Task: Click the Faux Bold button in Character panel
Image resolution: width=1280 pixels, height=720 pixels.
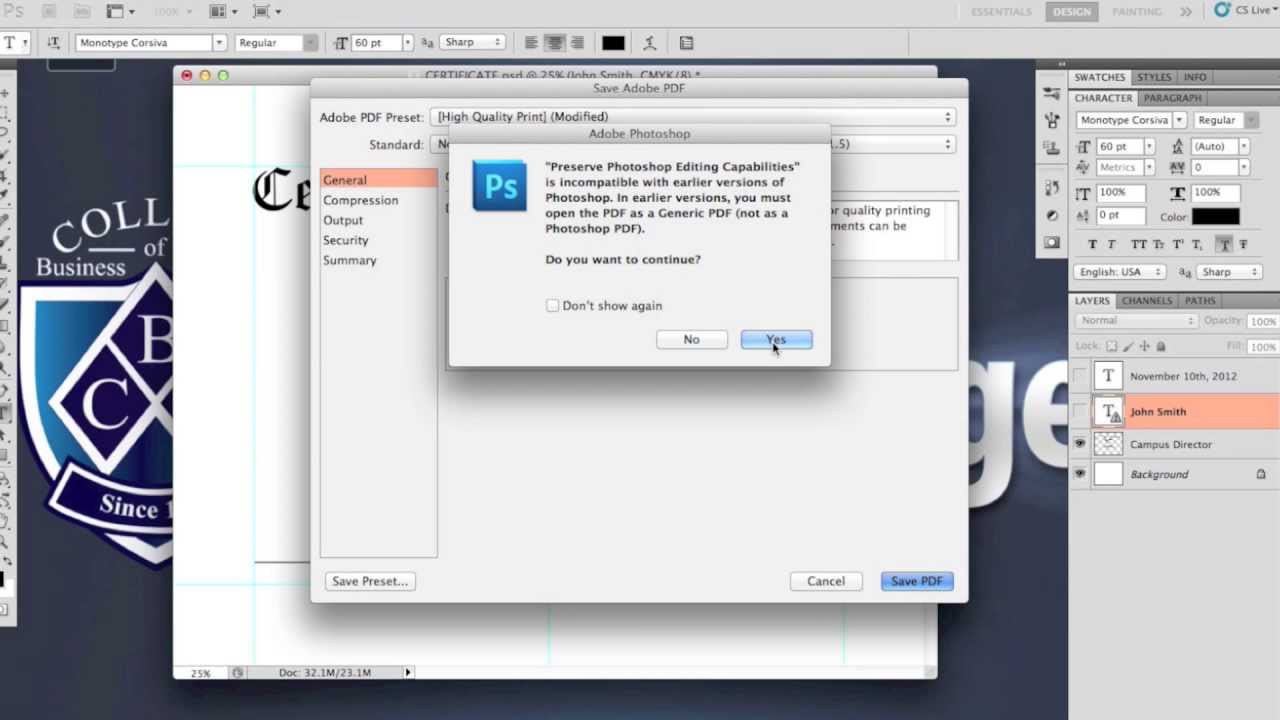Action: tap(1092, 244)
